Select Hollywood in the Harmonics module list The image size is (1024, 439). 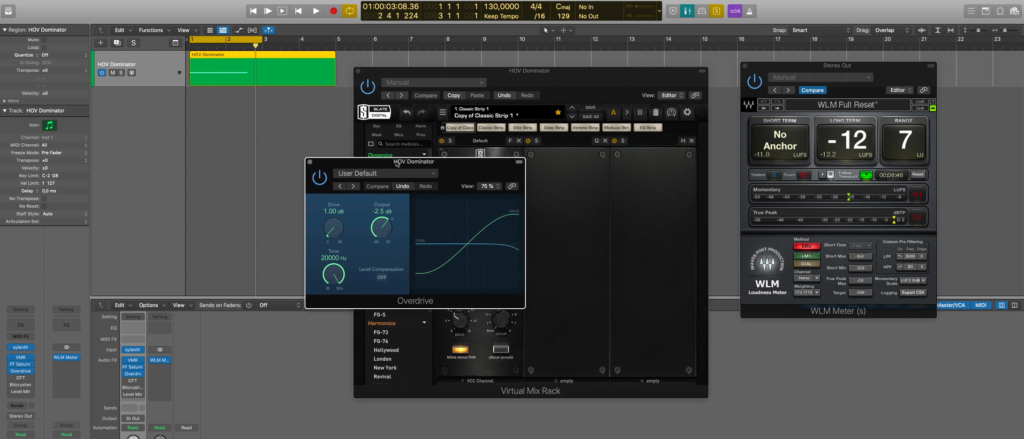(x=386, y=350)
